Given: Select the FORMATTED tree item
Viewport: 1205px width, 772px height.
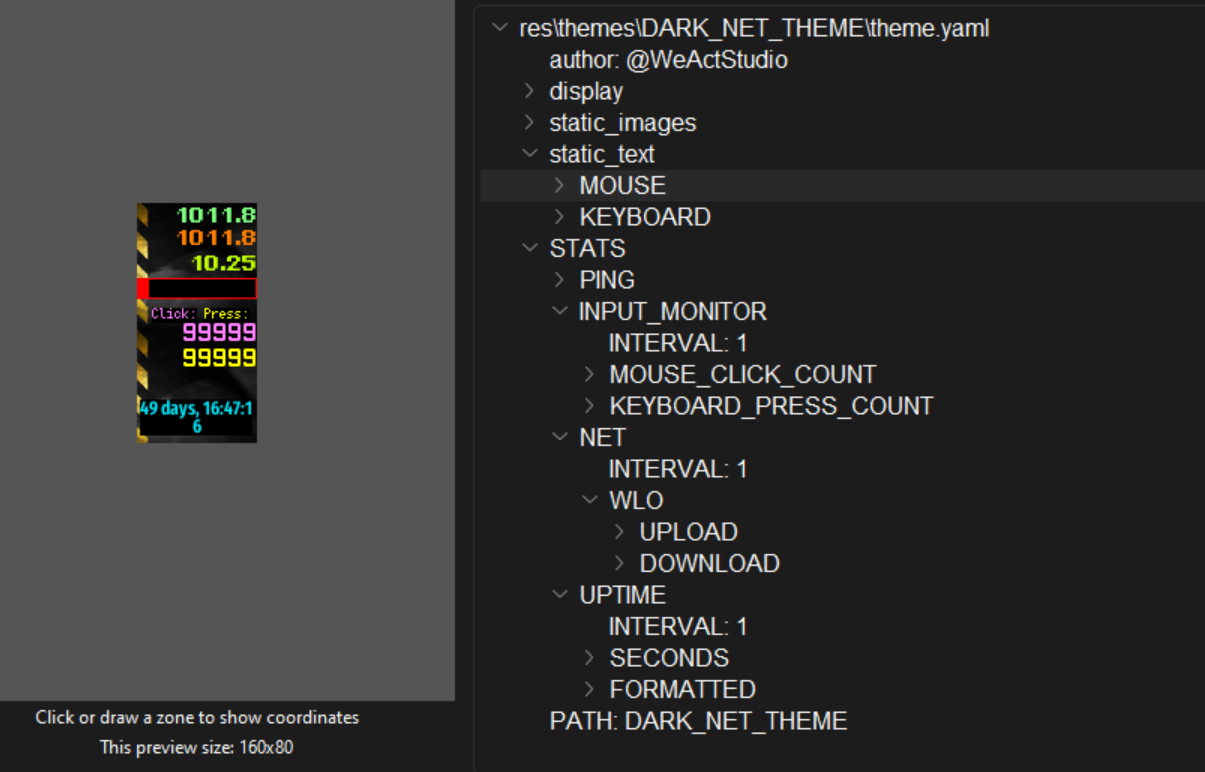Looking at the screenshot, I should tap(682, 689).
